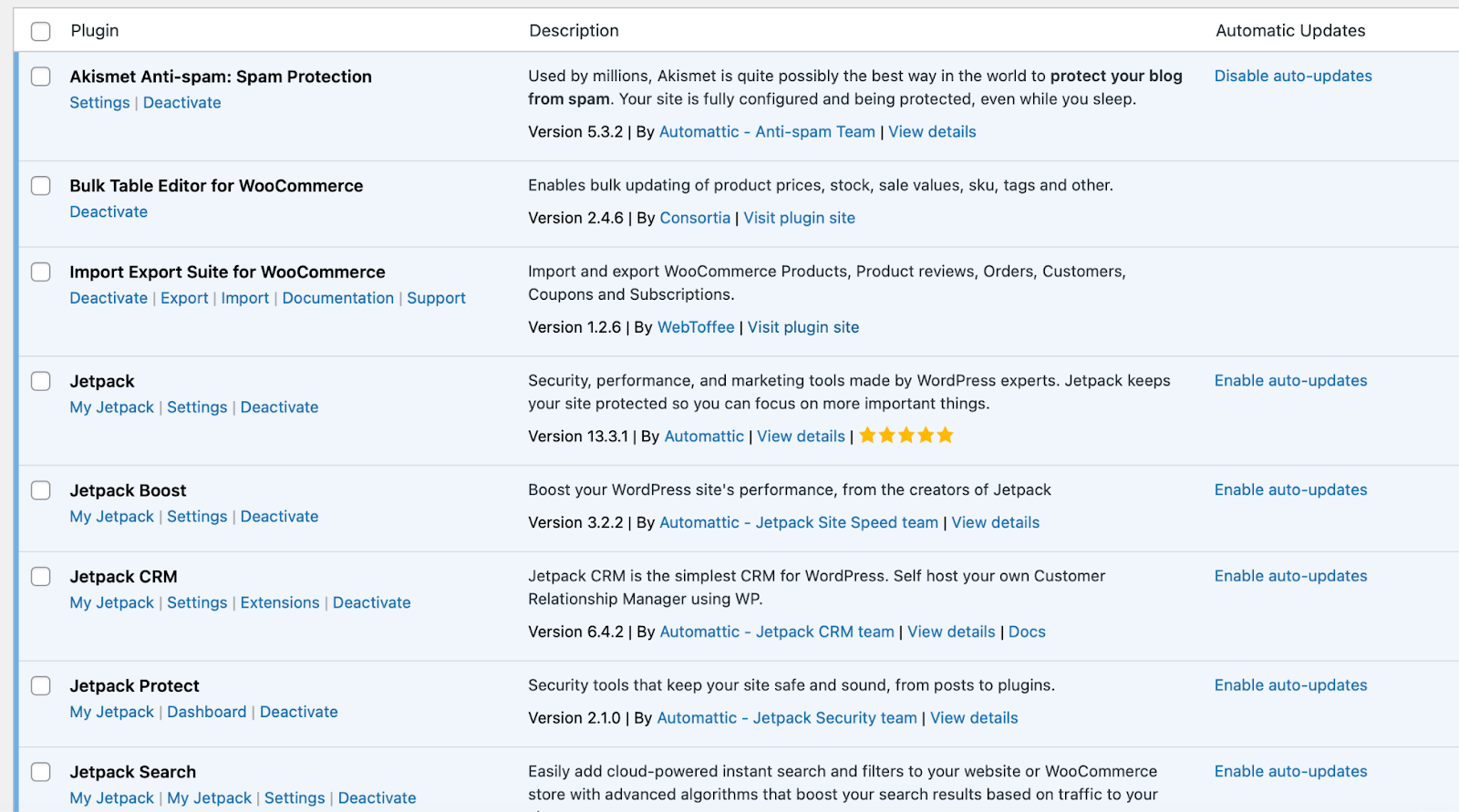The width and height of the screenshot is (1459, 812).
Task: Open Automattic author link in Jetpack row
Action: (704, 437)
